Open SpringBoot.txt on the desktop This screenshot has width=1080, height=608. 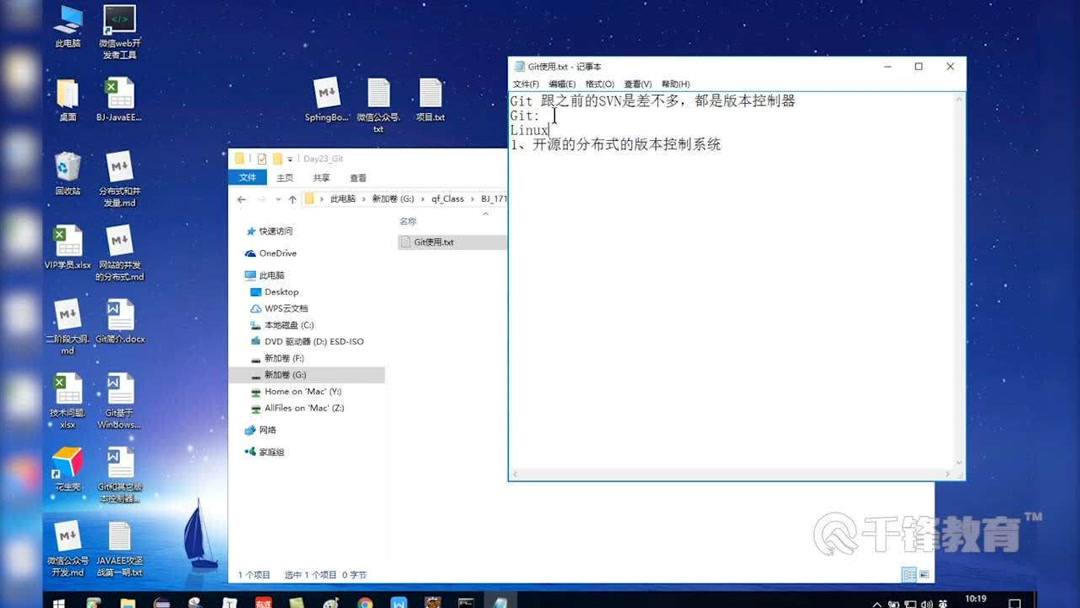coord(327,95)
